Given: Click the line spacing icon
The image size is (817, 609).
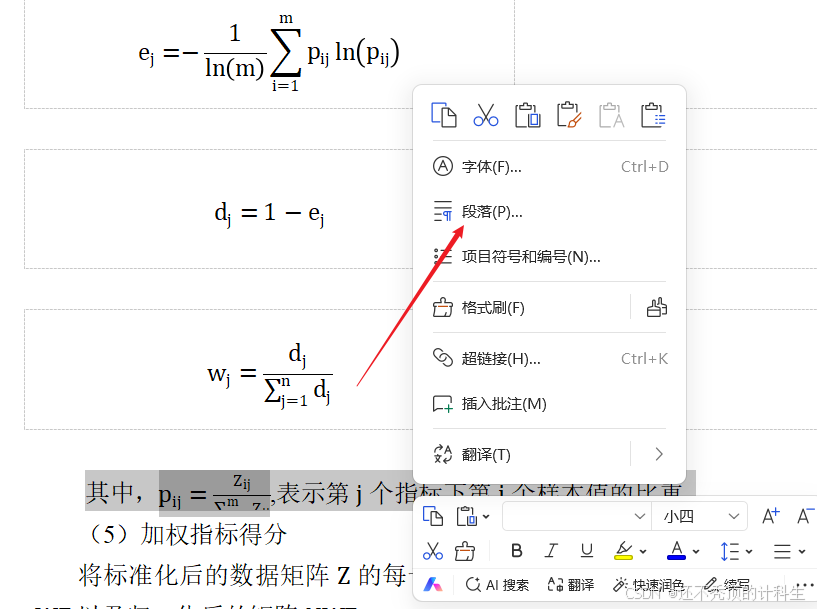Looking at the screenshot, I should 729,551.
